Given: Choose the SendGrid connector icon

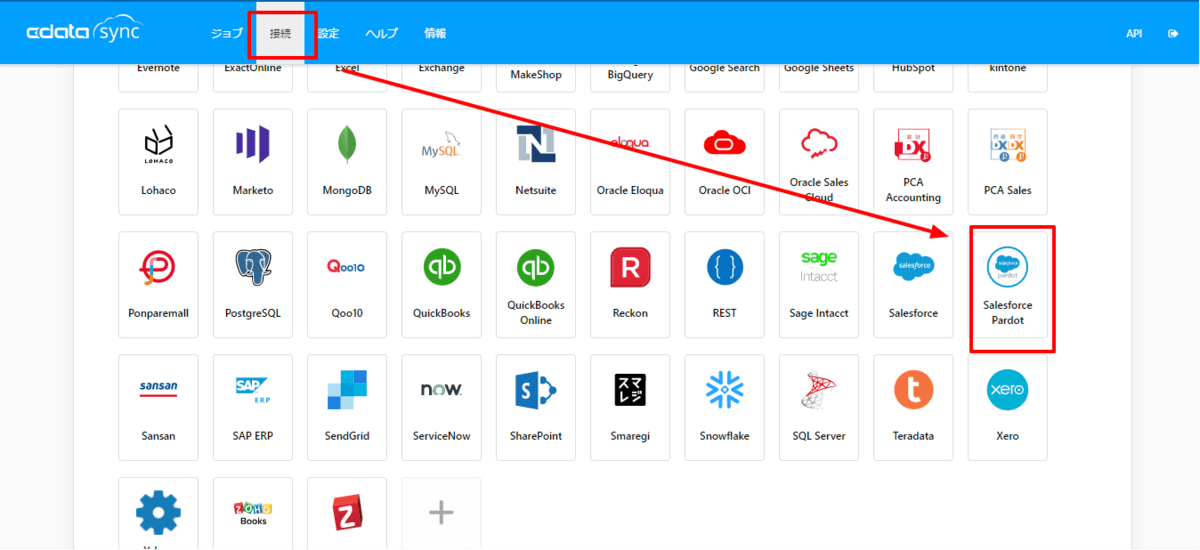Looking at the screenshot, I should [347, 390].
